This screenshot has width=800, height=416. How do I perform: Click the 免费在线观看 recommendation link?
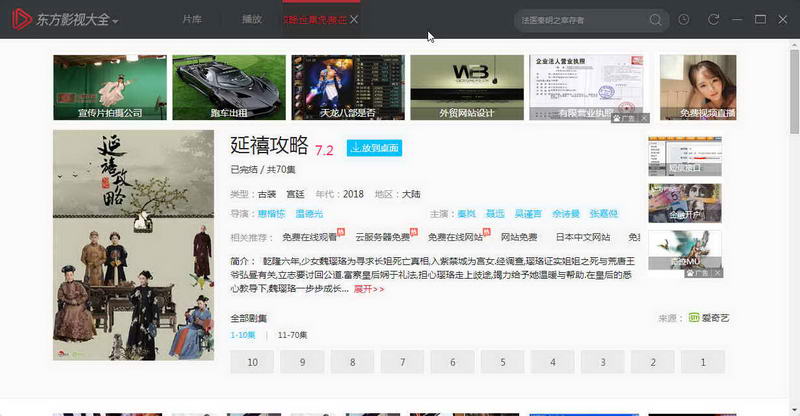310,237
